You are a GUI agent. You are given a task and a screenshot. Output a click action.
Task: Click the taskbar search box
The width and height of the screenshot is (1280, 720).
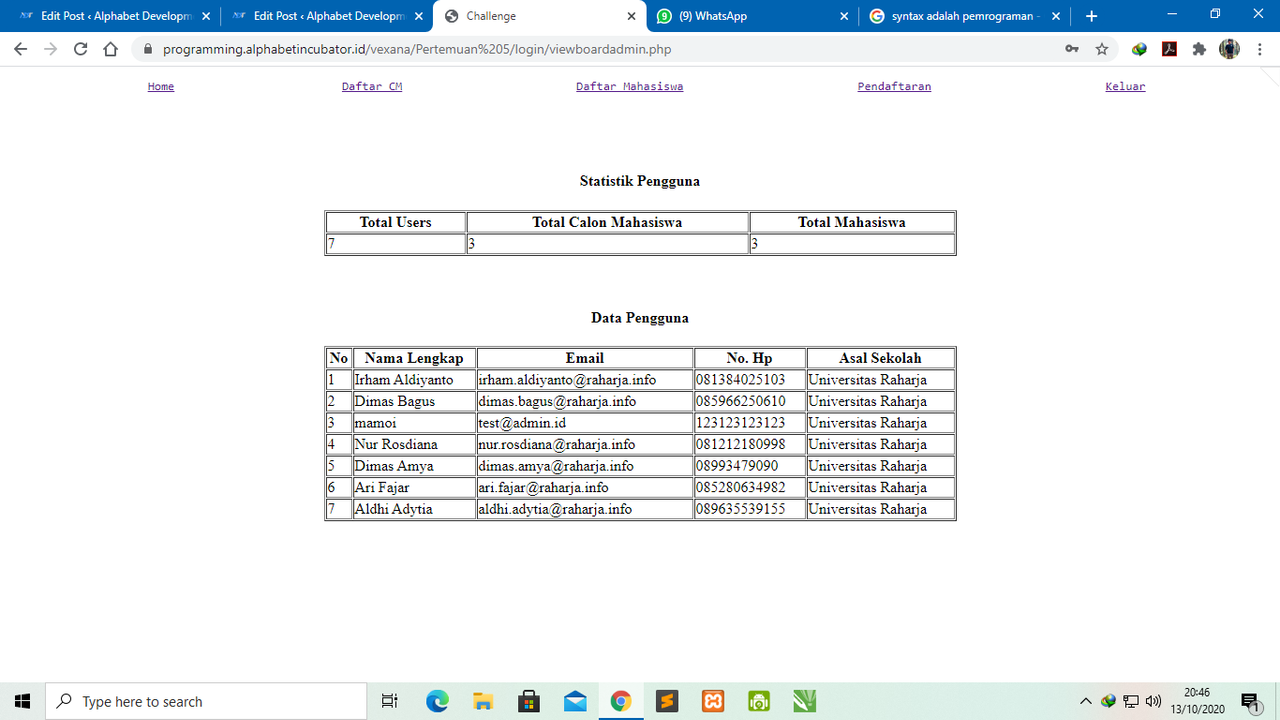206,701
